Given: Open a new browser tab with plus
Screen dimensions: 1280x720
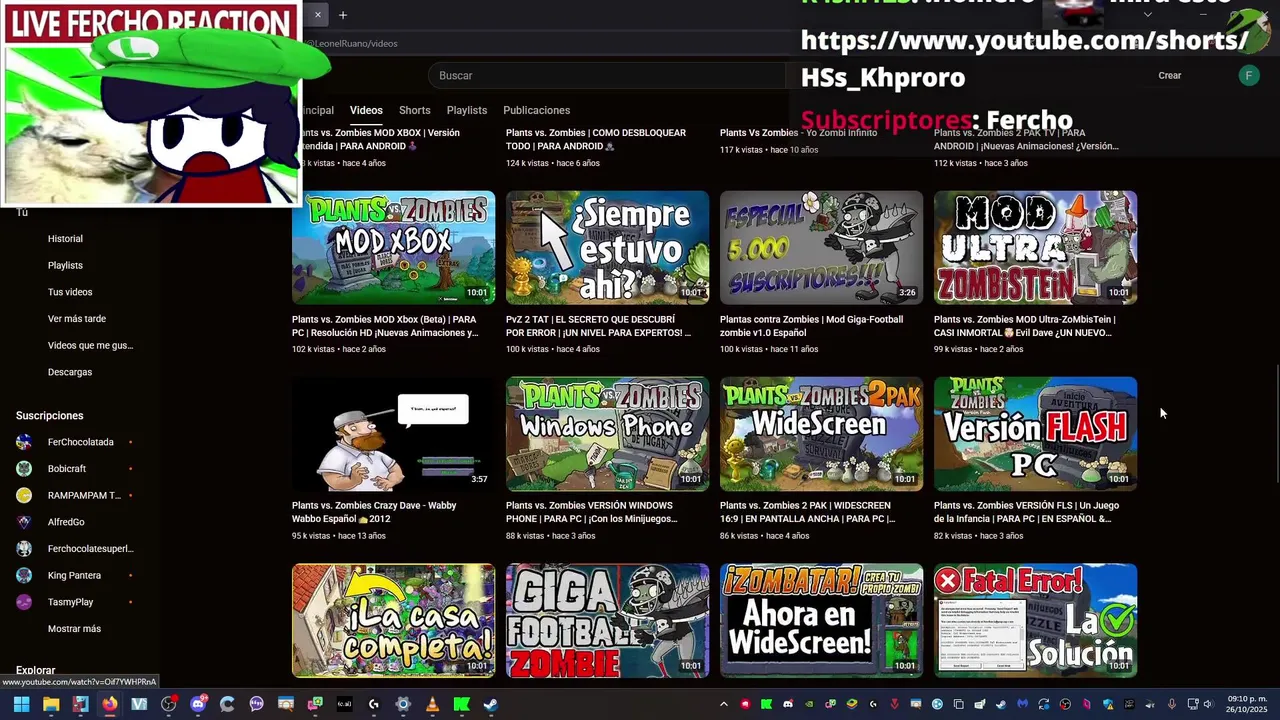Looking at the screenshot, I should click(342, 15).
